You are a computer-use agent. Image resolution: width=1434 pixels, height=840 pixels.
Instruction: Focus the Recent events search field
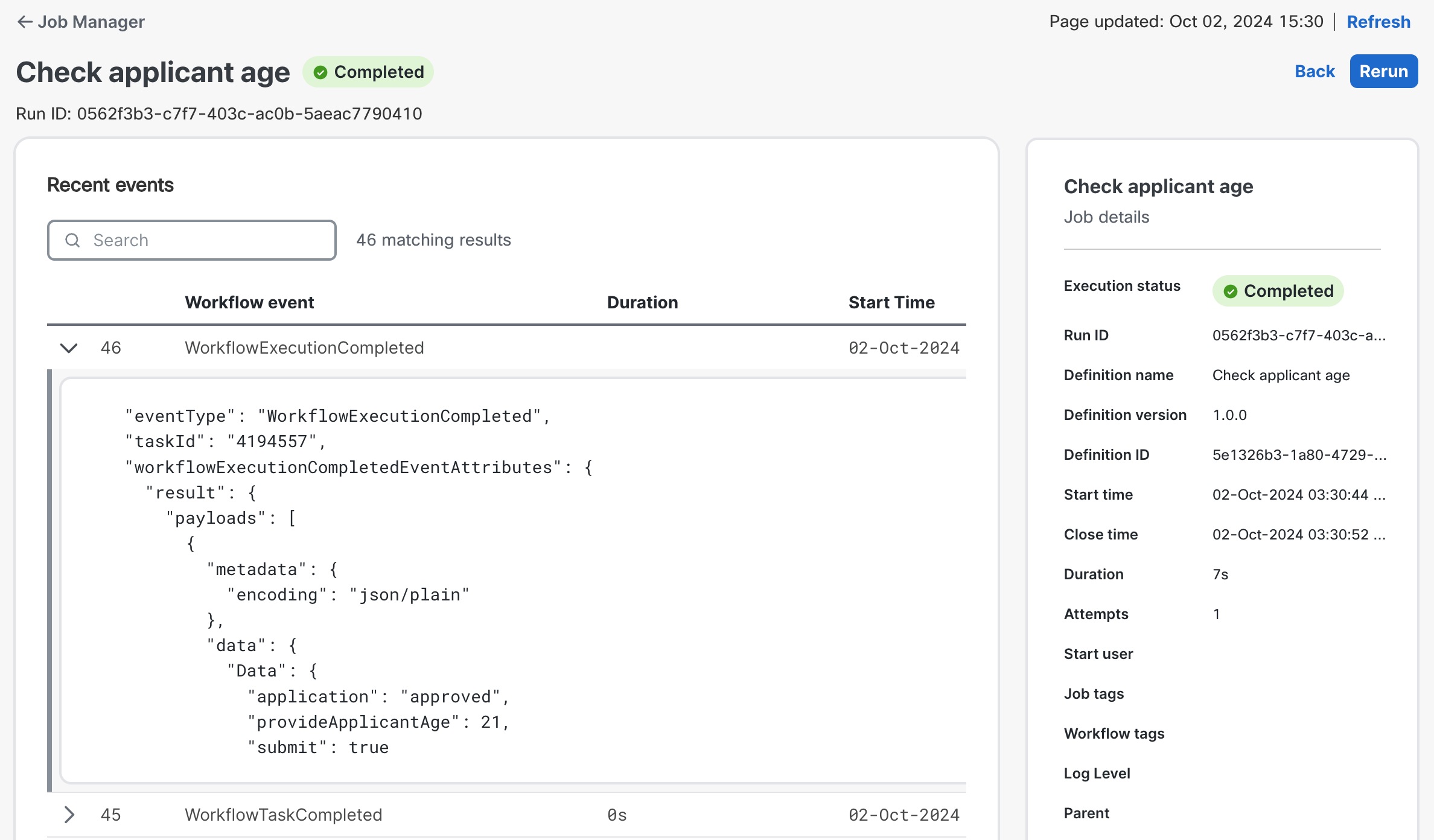tap(205, 240)
